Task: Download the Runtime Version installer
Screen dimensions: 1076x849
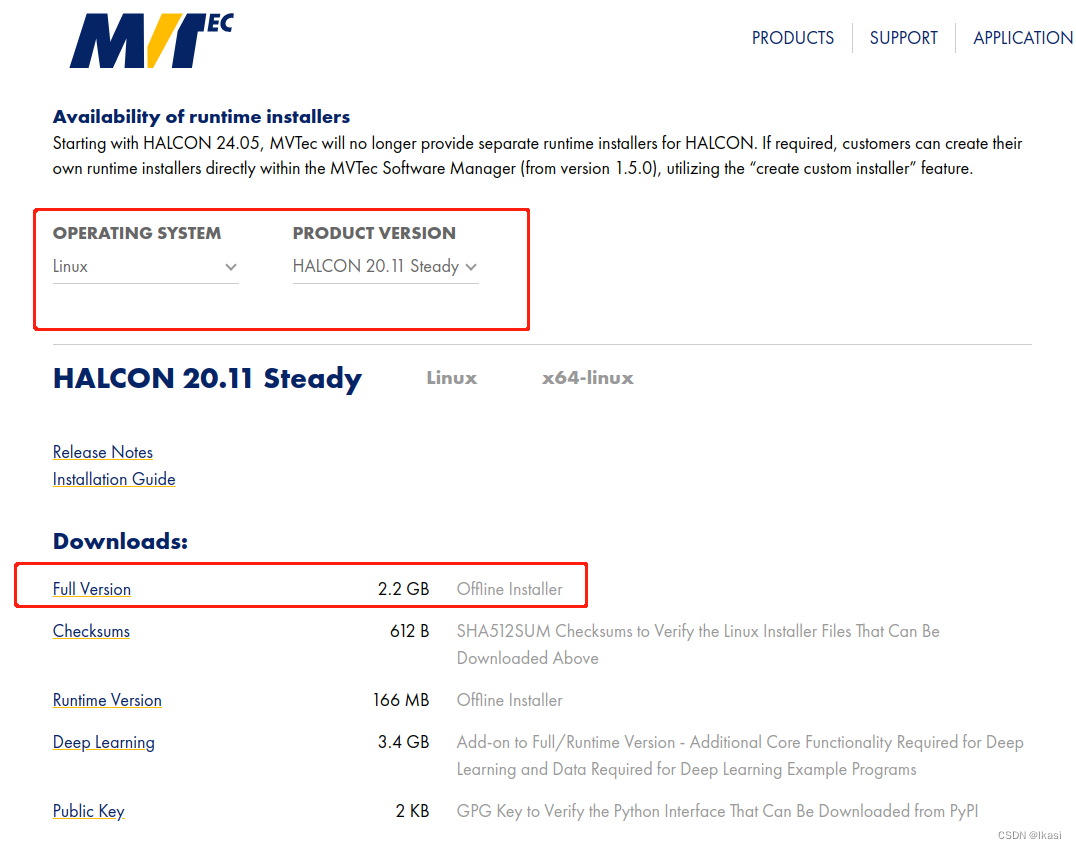Action: 107,700
